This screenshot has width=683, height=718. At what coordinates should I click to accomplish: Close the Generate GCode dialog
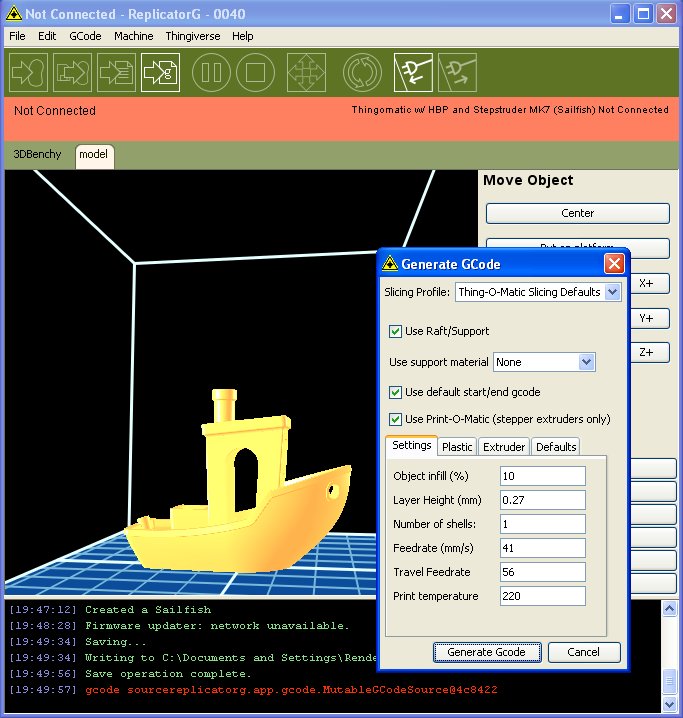pos(614,264)
